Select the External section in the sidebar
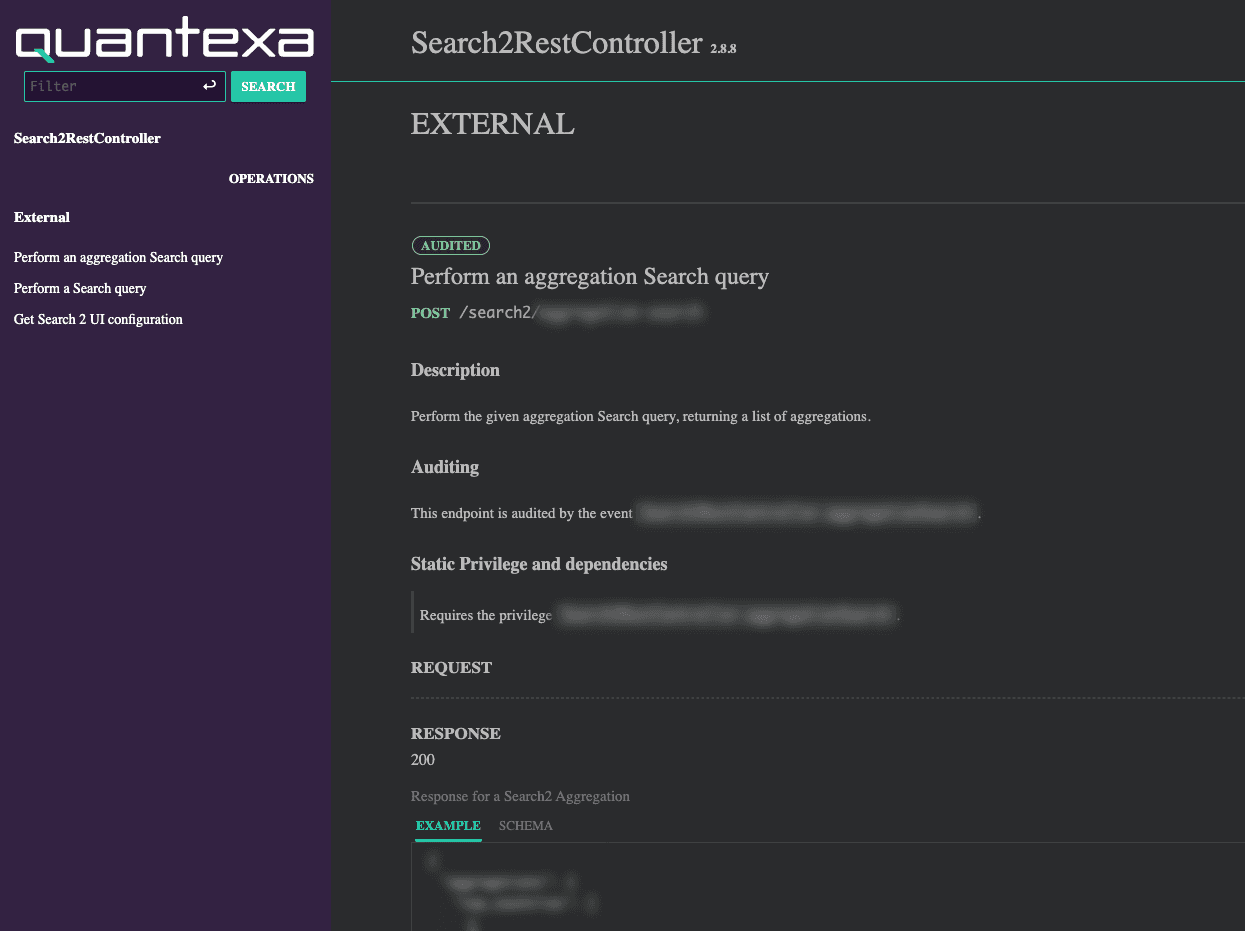Screen dimensions: 1245x931 click(41, 217)
